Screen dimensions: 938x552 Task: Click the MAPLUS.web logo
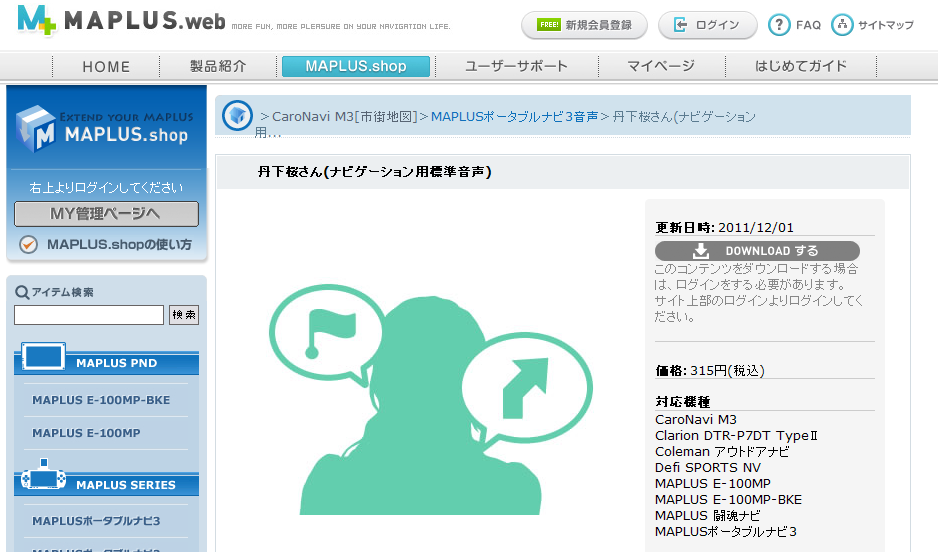pyautogui.click(x=121, y=20)
